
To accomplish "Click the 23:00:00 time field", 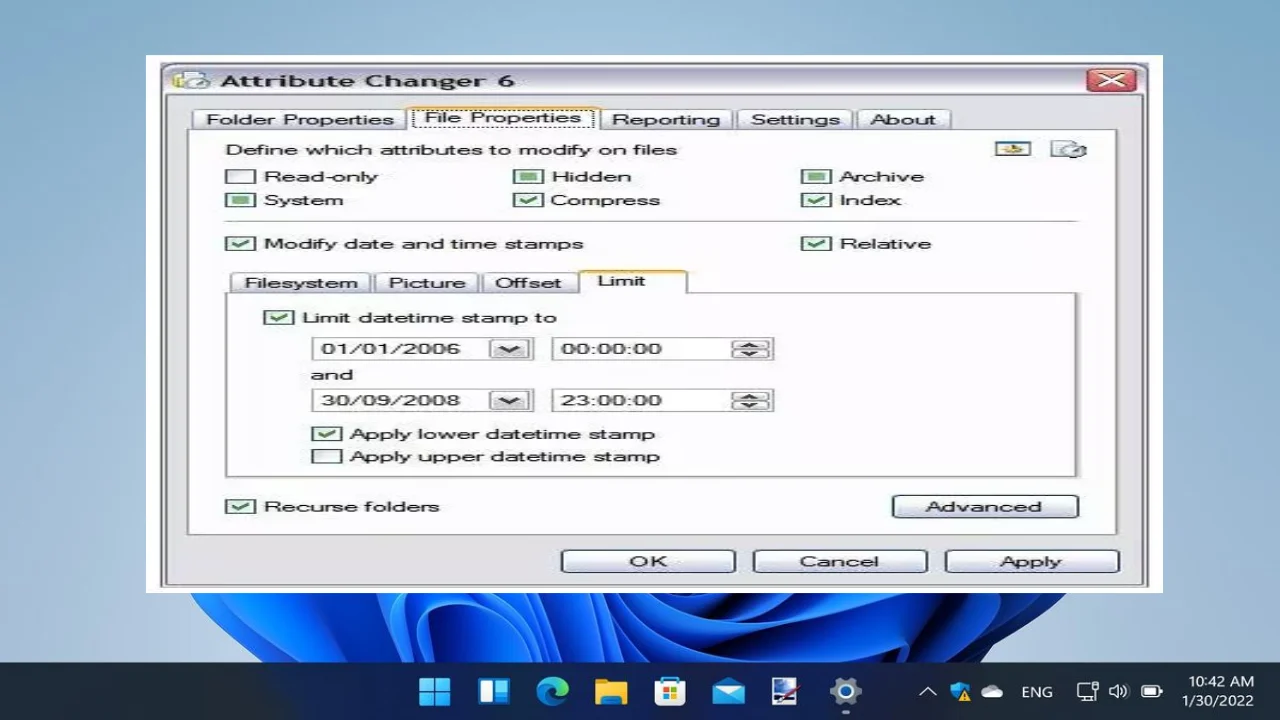I will (x=662, y=400).
